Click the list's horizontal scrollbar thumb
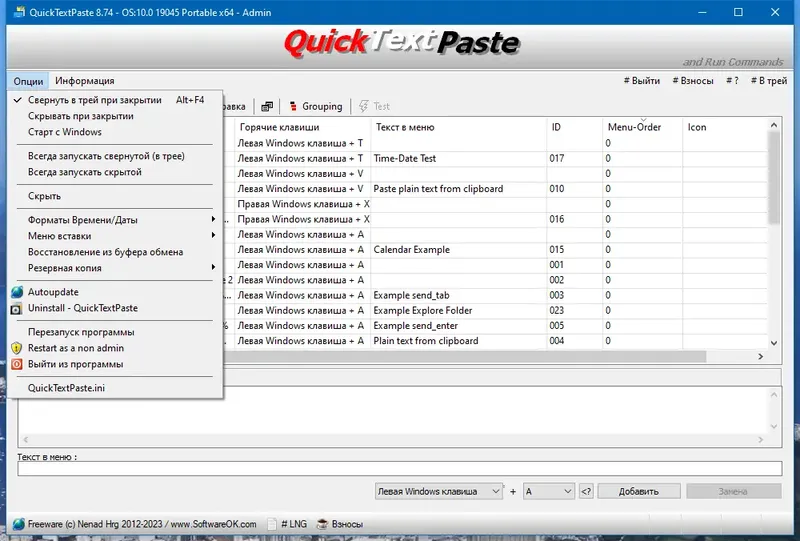This screenshot has height=541, width=800. [464, 356]
